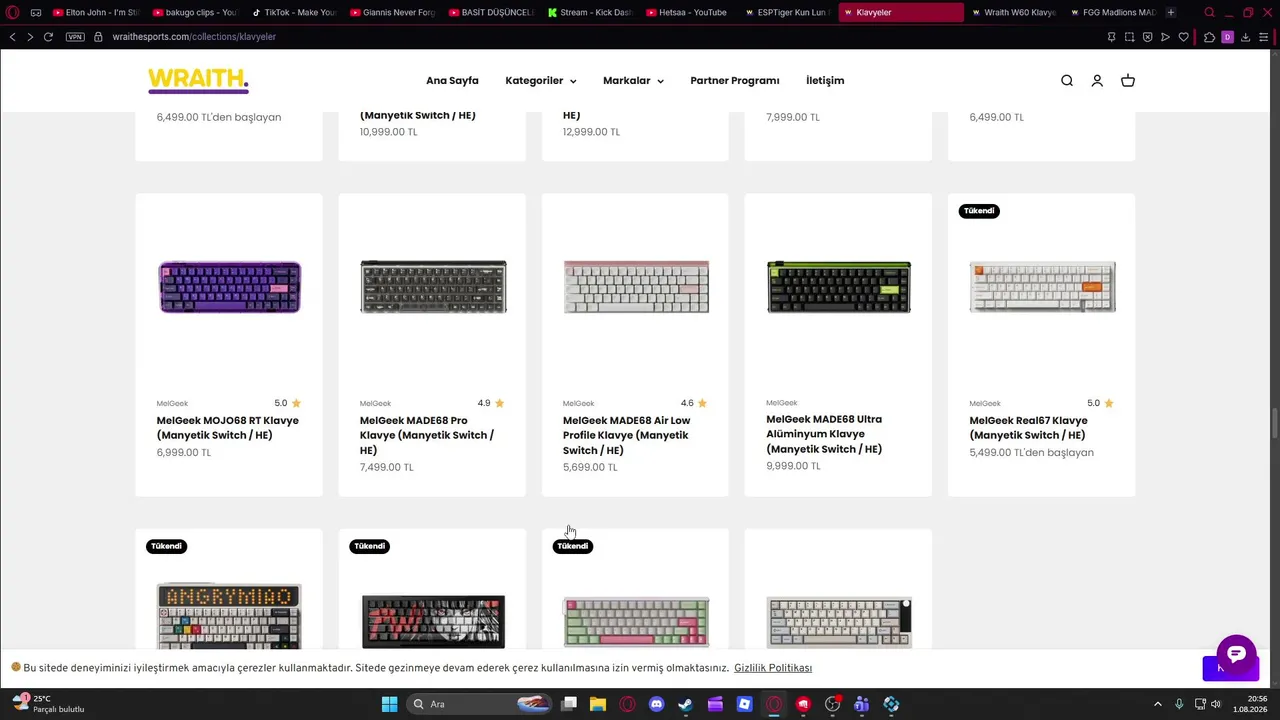Switch to the bakugo clips tab
The width and height of the screenshot is (1280, 720).
[x=195, y=13]
